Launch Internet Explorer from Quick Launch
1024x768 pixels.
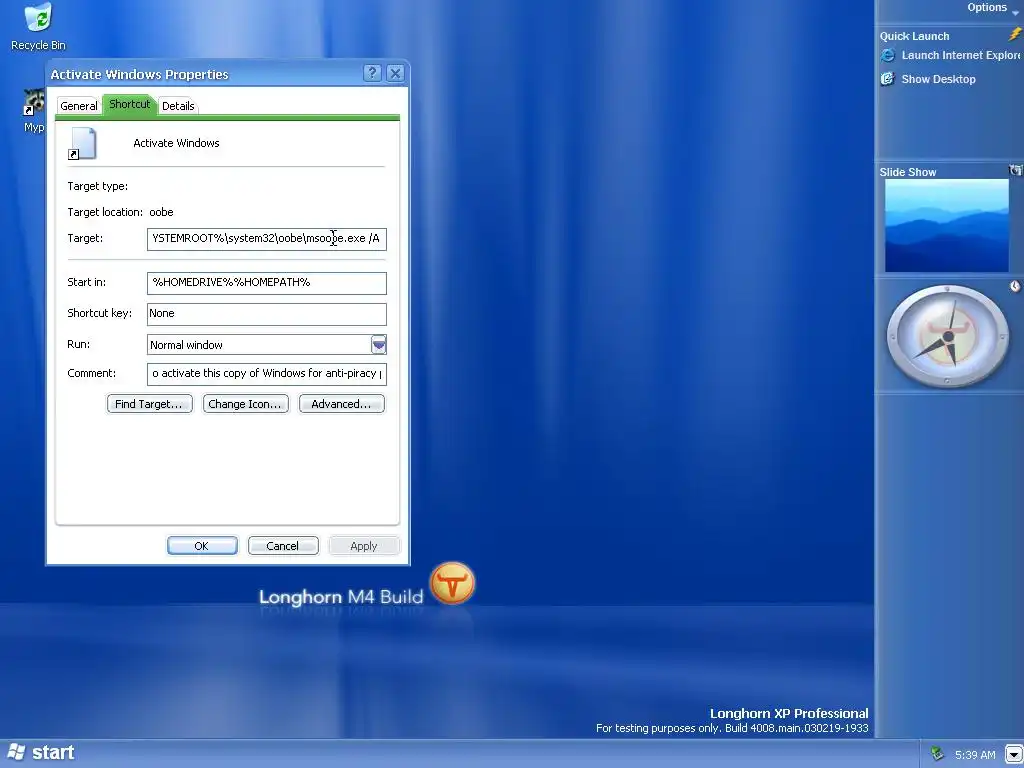(x=888, y=56)
